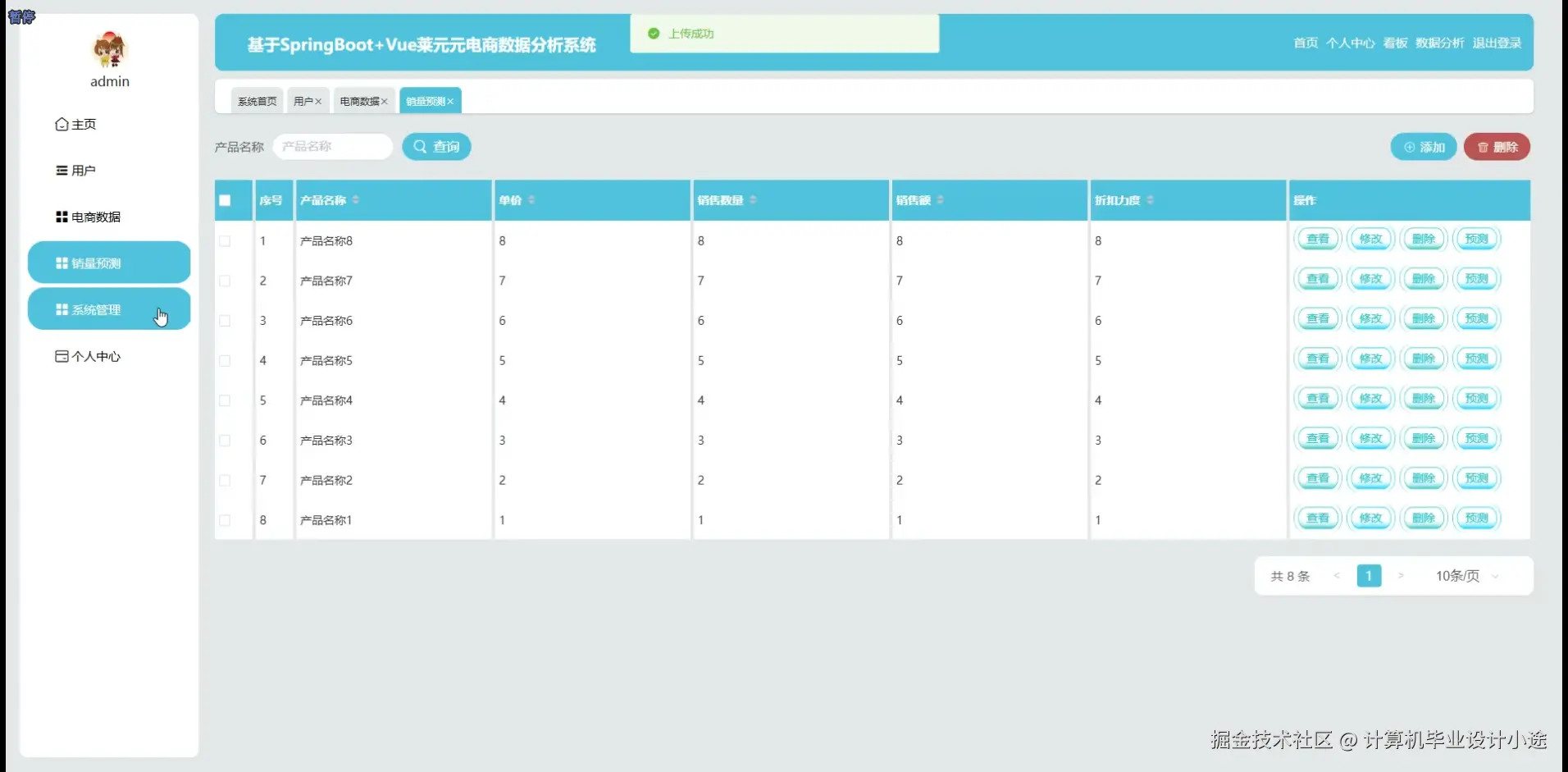Click 首页 link in the top header

(x=1306, y=43)
